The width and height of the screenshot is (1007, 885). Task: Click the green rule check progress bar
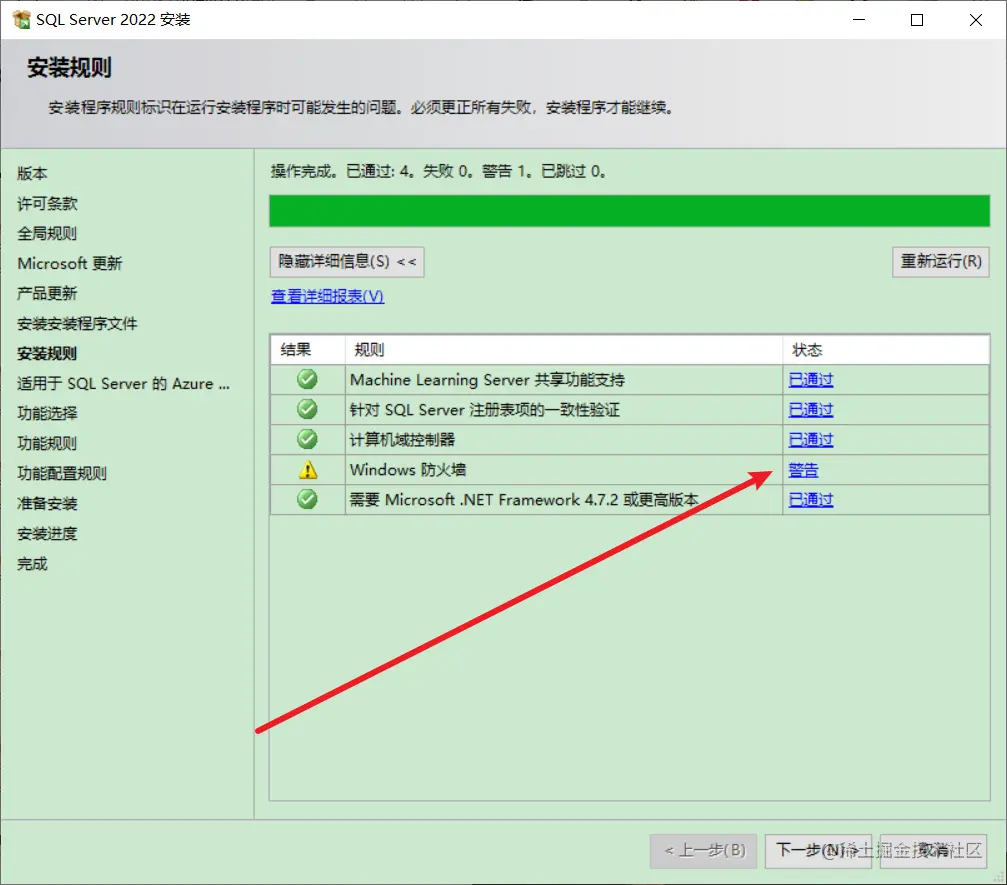pos(629,211)
